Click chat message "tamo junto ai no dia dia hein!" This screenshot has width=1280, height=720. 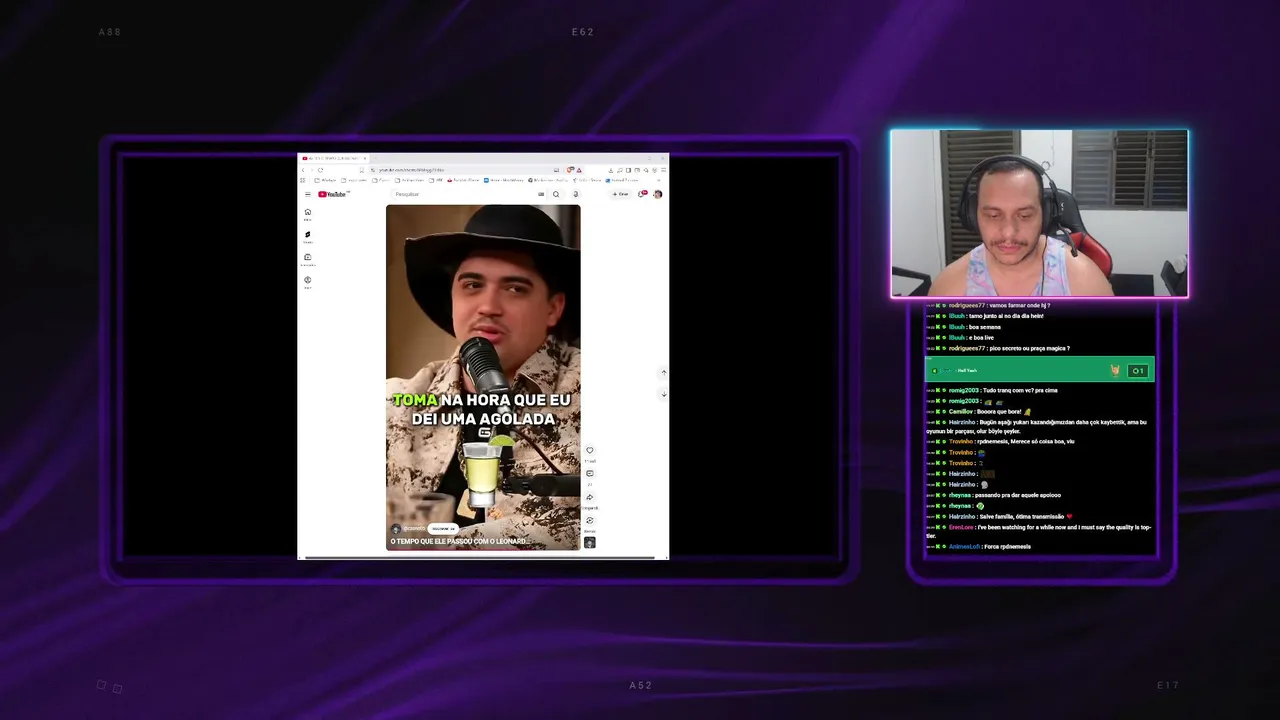point(1006,316)
